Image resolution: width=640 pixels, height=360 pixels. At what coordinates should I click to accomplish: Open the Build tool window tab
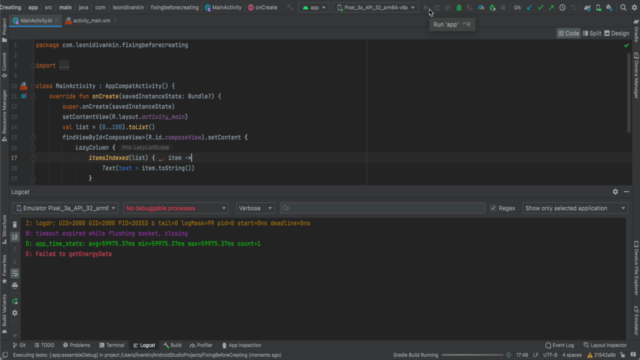[173, 345]
